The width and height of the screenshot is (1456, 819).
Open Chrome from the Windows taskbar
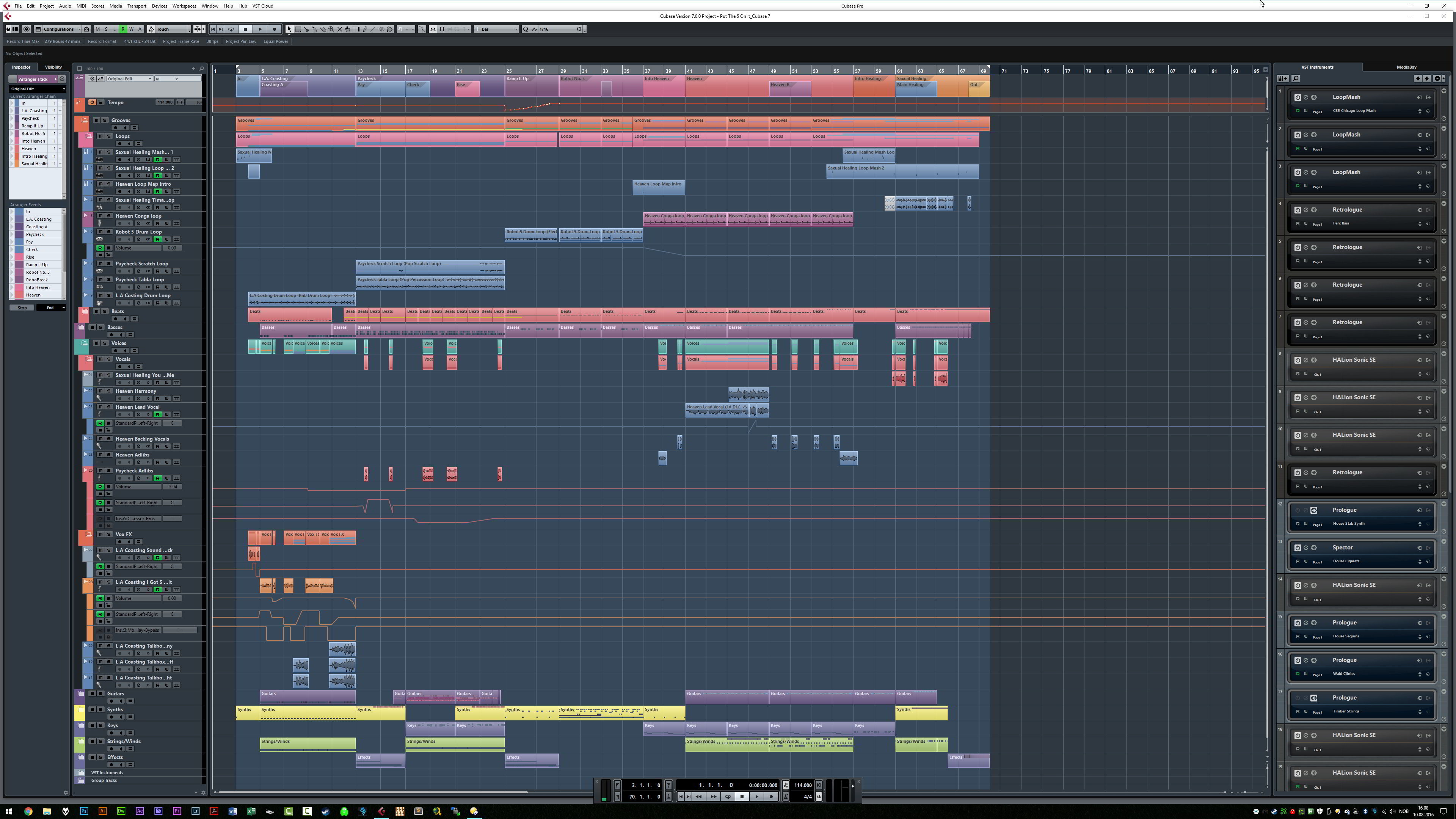click(28, 811)
